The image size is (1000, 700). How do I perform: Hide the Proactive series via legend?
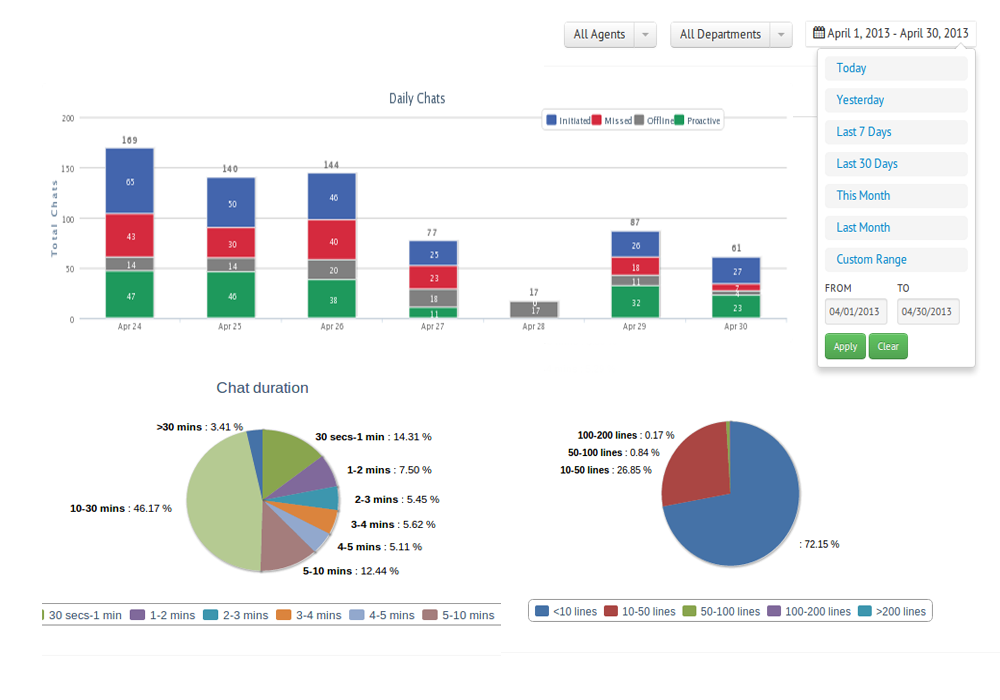[x=698, y=120]
